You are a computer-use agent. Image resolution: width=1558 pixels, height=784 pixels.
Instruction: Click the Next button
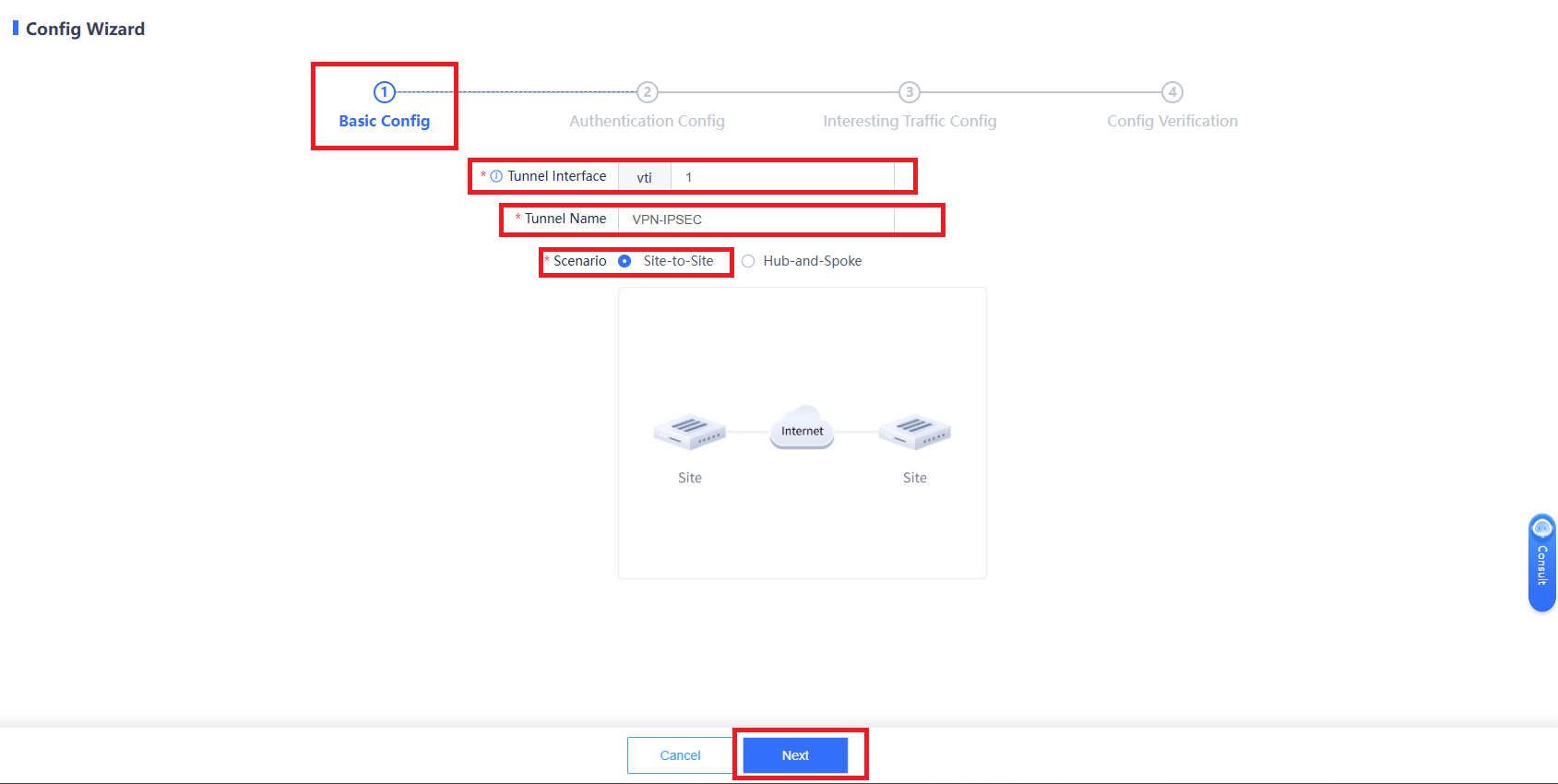795,755
